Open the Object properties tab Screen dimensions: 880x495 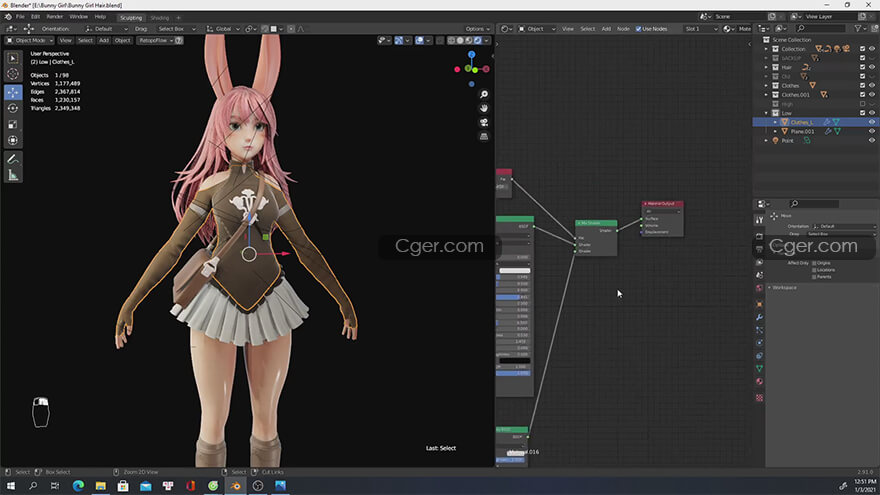(759, 304)
